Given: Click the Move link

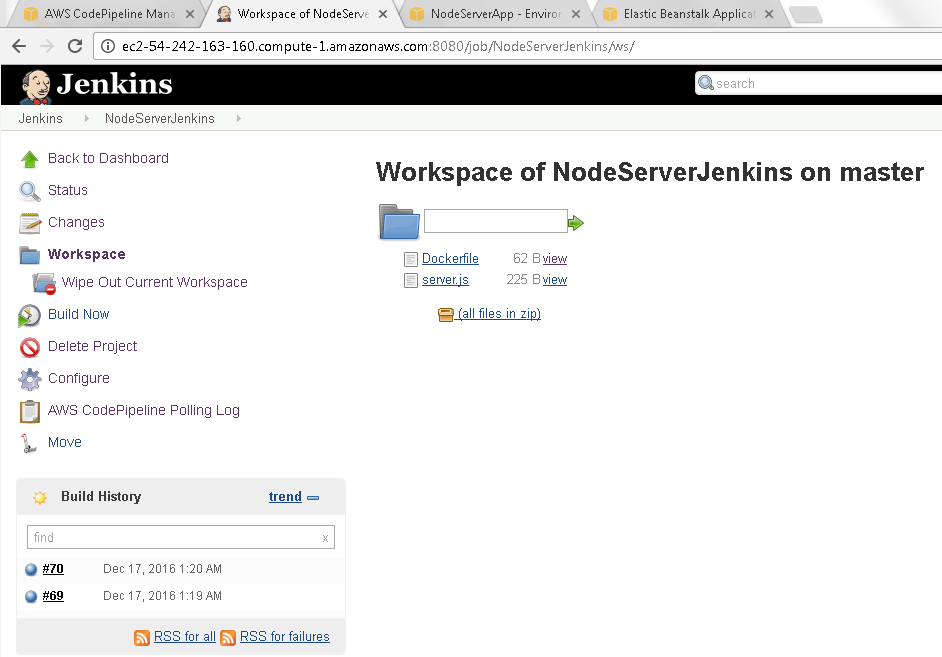Looking at the screenshot, I should (x=65, y=443).
